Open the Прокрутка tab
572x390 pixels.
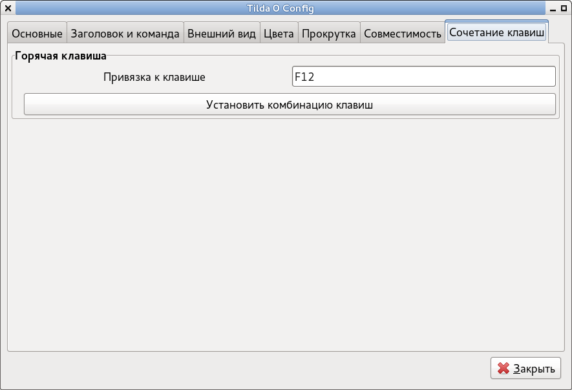(329, 34)
